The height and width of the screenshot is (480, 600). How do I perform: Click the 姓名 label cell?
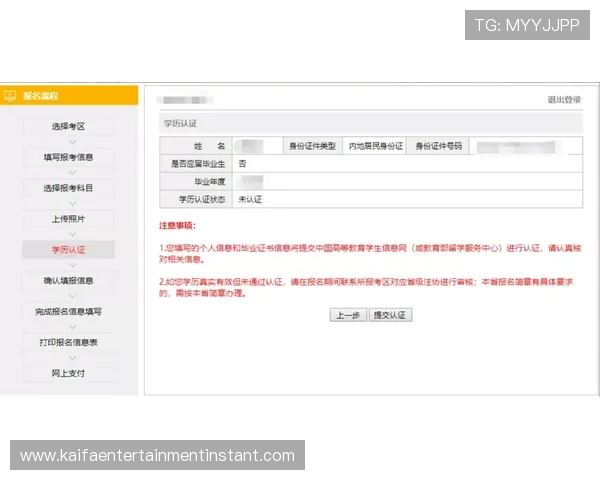196,146
